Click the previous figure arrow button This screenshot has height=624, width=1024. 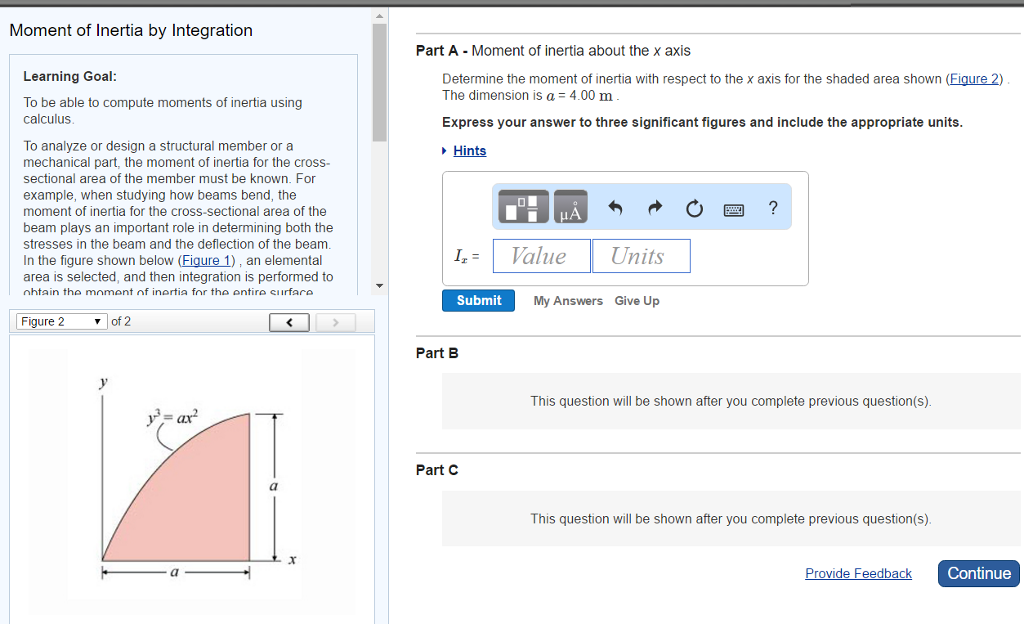click(x=289, y=321)
